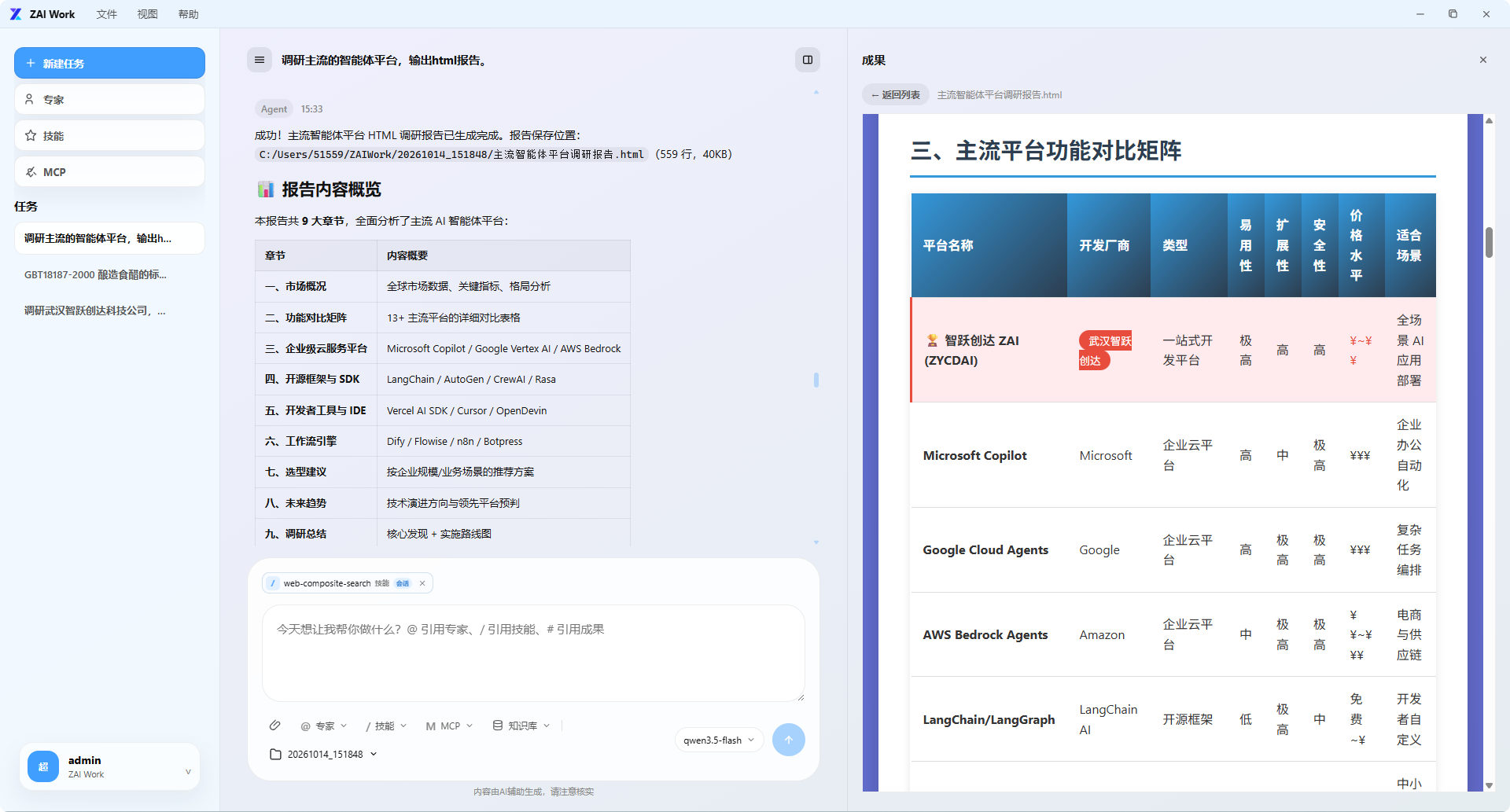The image size is (1510, 812).
Task: Click the 平台名称 column header
Action: [x=989, y=245]
